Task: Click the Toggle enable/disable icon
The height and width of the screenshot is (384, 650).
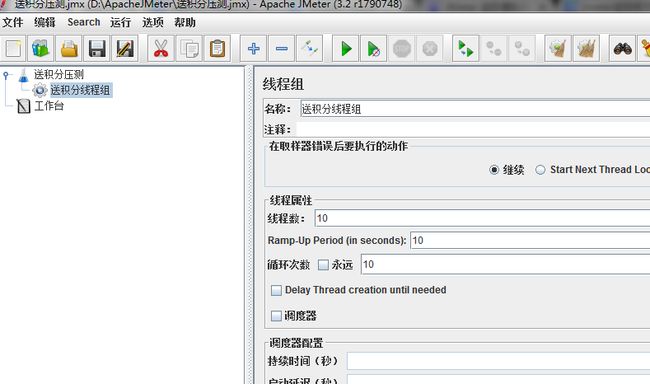Action: pos(310,49)
